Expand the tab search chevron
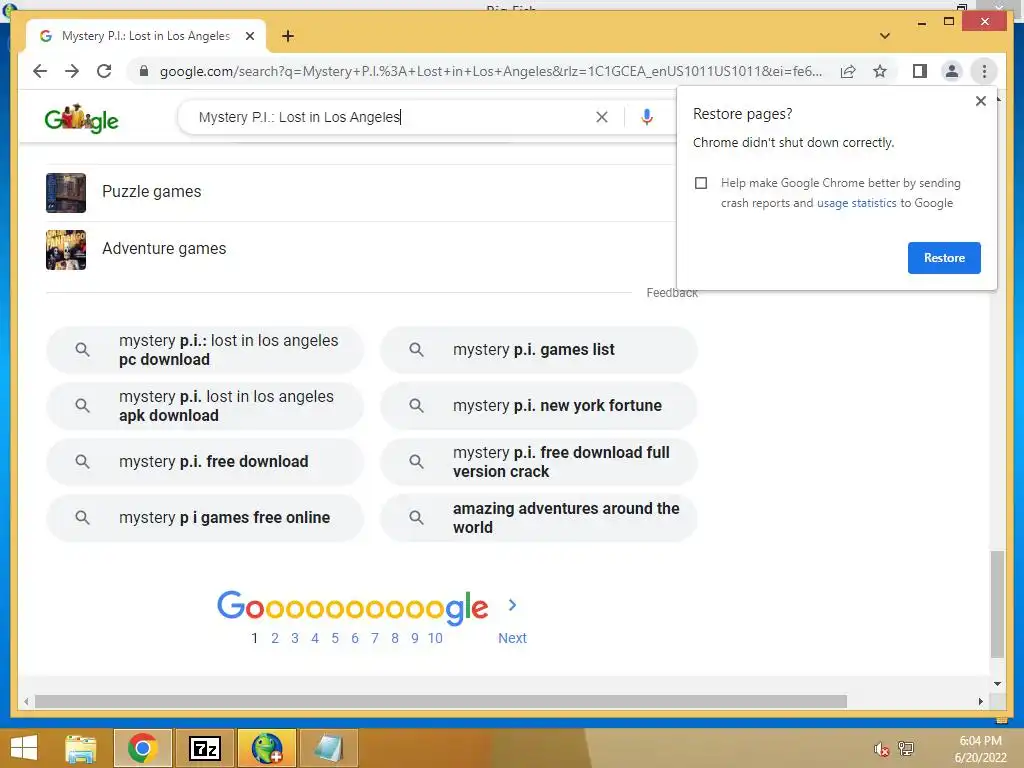 (x=885, y=36)
